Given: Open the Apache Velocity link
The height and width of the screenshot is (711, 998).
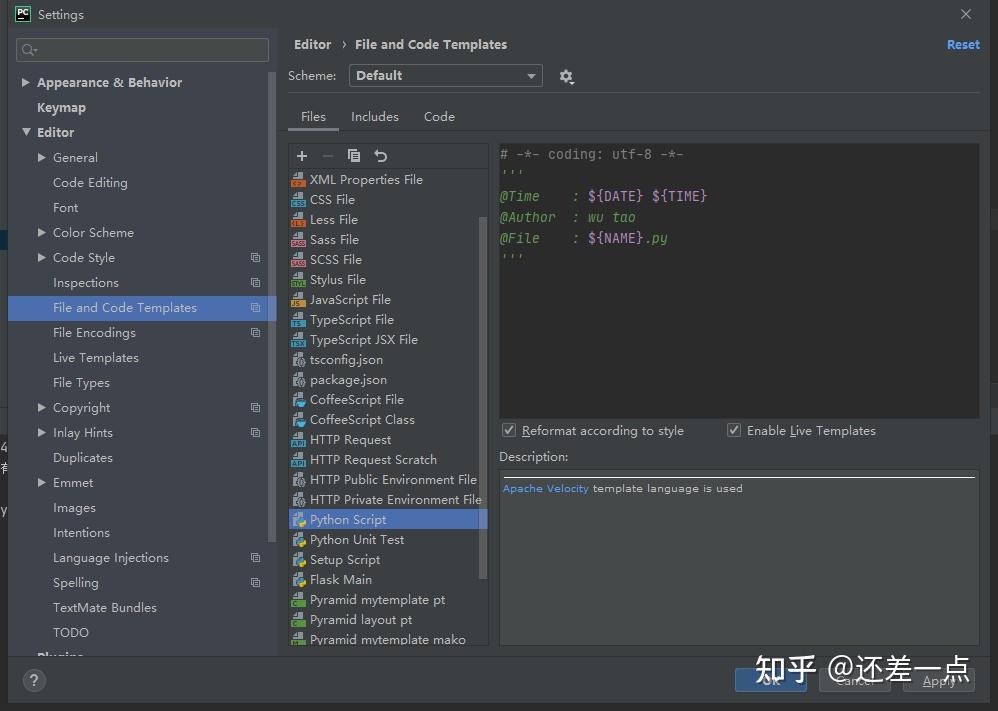Looking at the screenshot, I should 545,488.
